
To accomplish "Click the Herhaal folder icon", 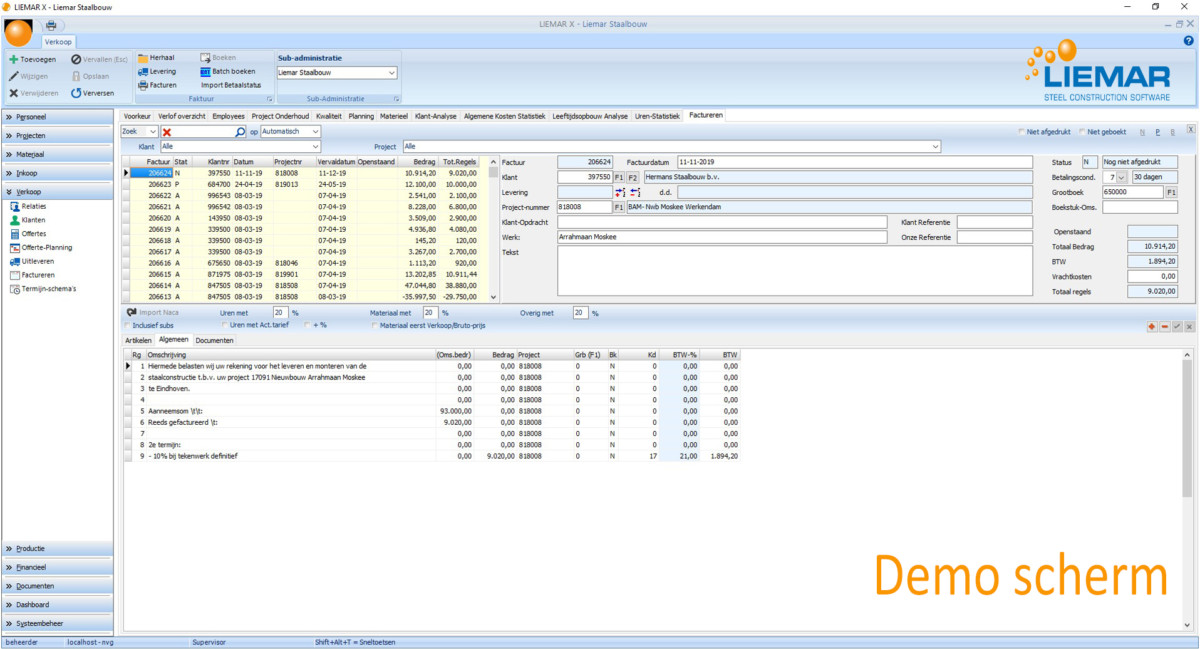I will pos(143,58).
